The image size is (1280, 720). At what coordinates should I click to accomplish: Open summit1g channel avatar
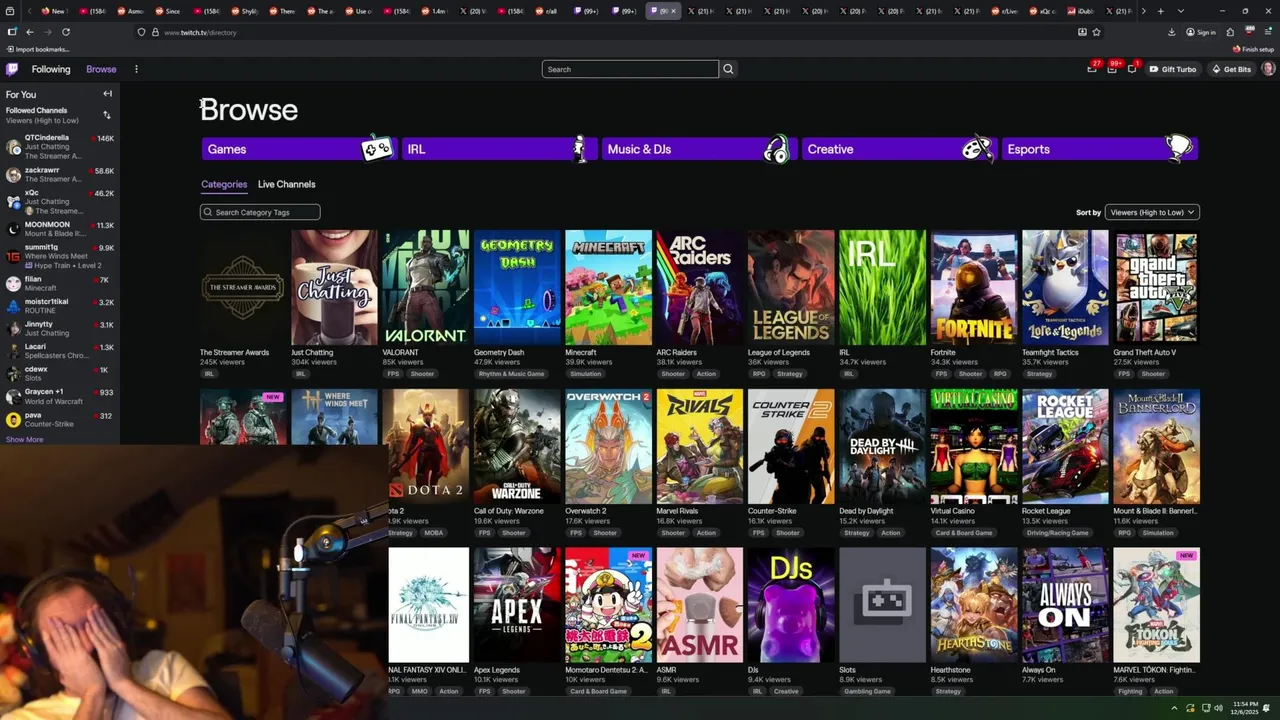[x=13, y=256]
